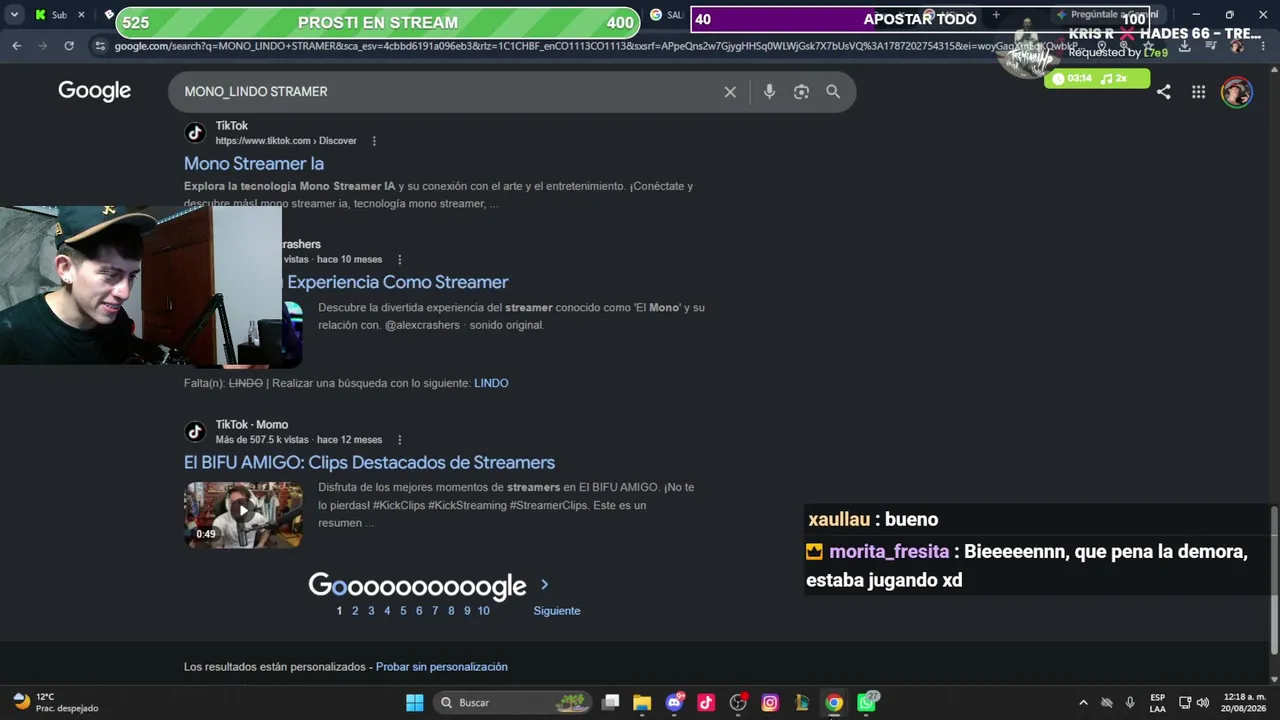Open the tab search dropdown
1280x720 pixels.
pos(14,15)
